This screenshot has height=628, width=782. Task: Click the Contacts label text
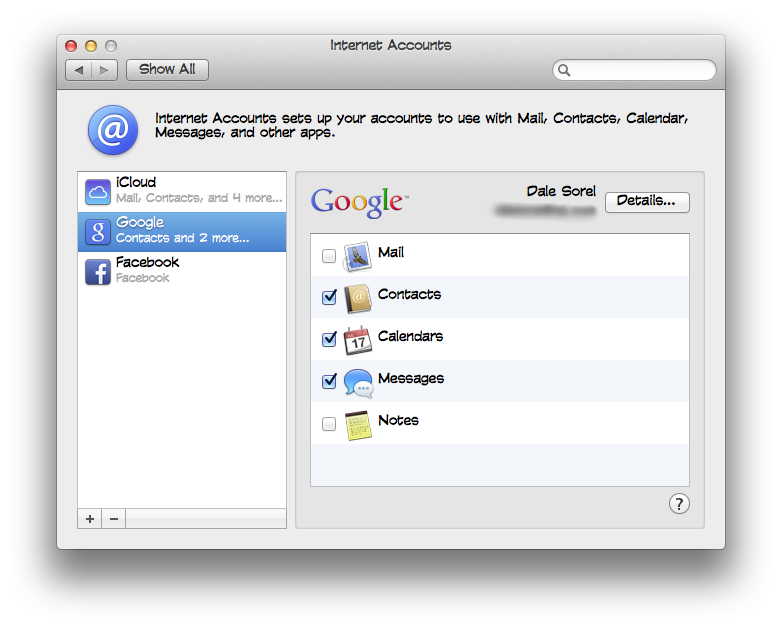[x=409, y=294]
